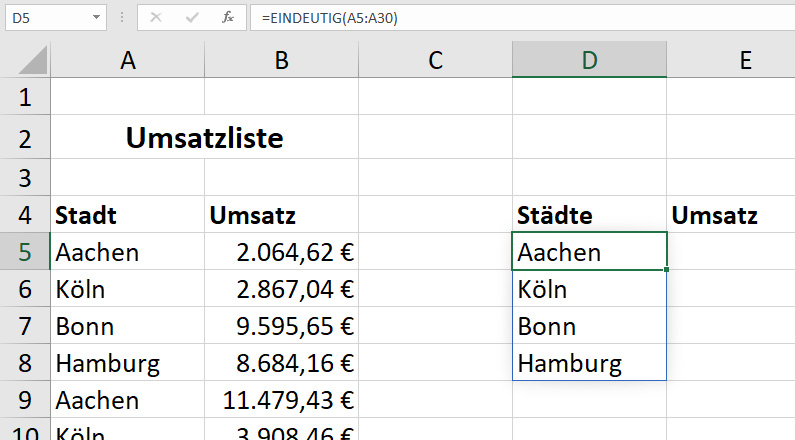Click the Köln cell in row 6 column A
Viewport: 795px width, 440px height.
[x=127, y=289]
